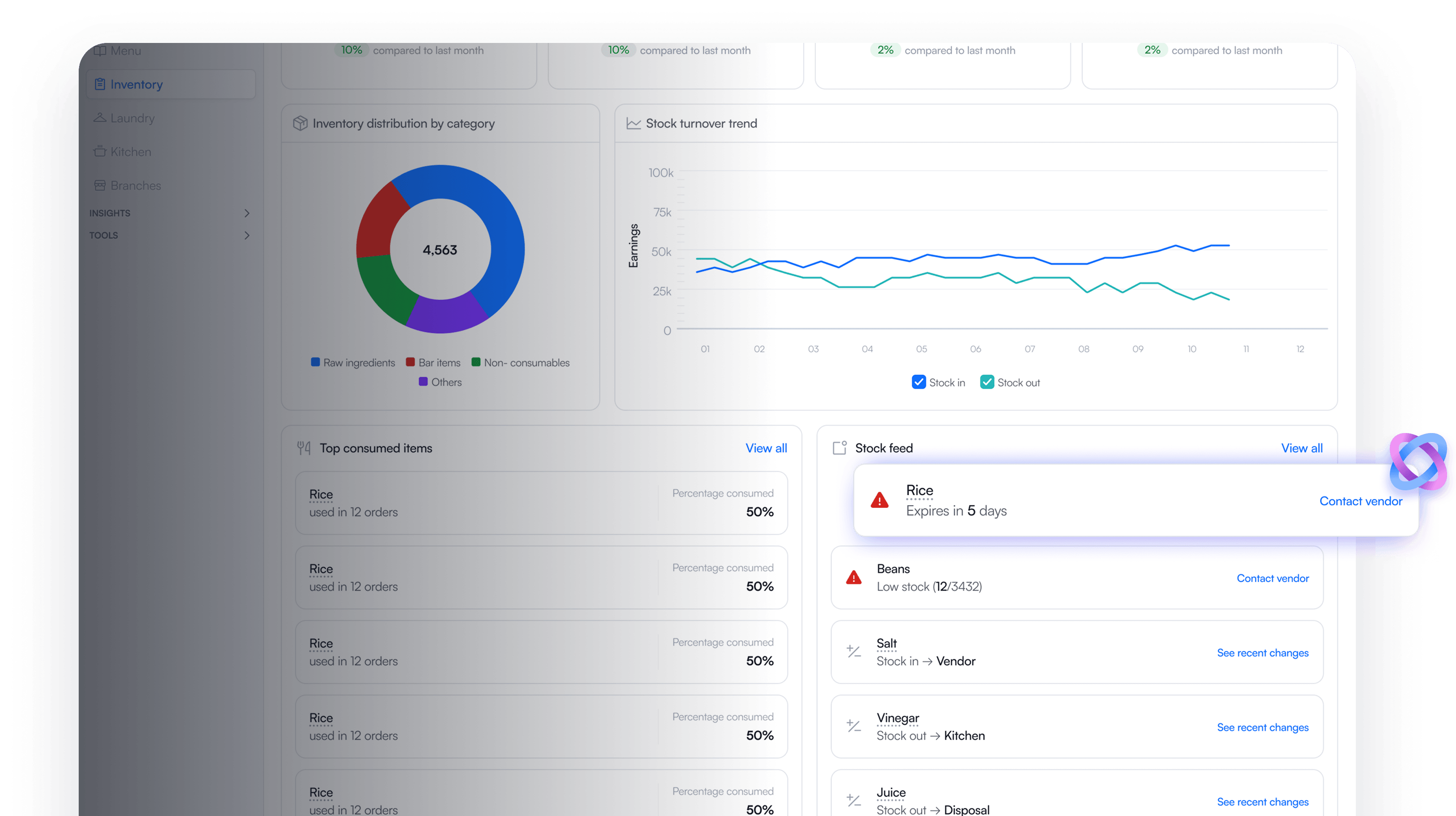Click the plus-minus icon on the Juice row

(x=854, y=801)
